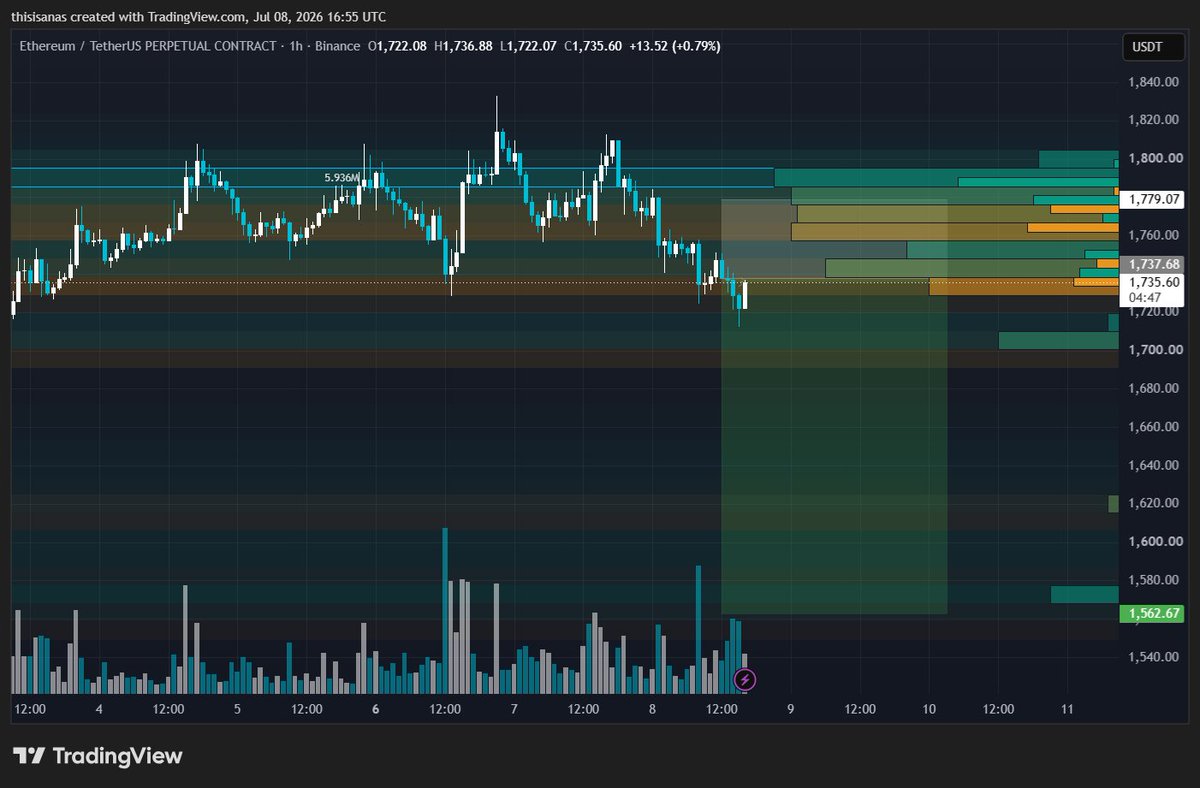Image resolution: width=1200 pixels, height=788 pixels.
Task: Click the 1,660.00 price axis label
Action: pyautogui.click(x=1155, y=427)
